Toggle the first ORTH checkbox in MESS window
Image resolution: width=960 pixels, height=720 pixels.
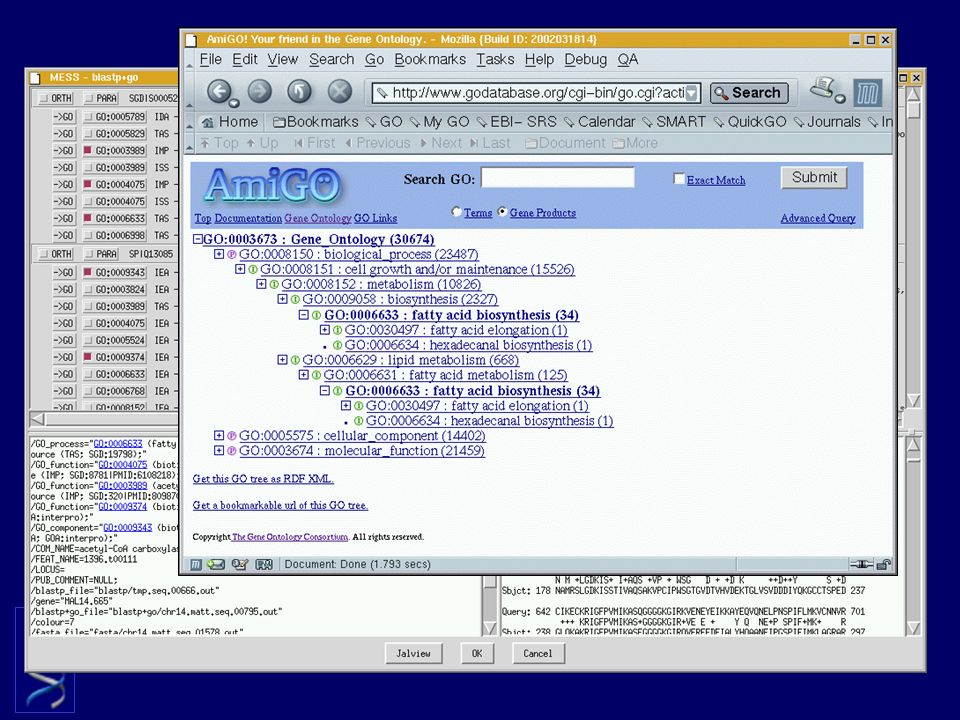[43, 98]
